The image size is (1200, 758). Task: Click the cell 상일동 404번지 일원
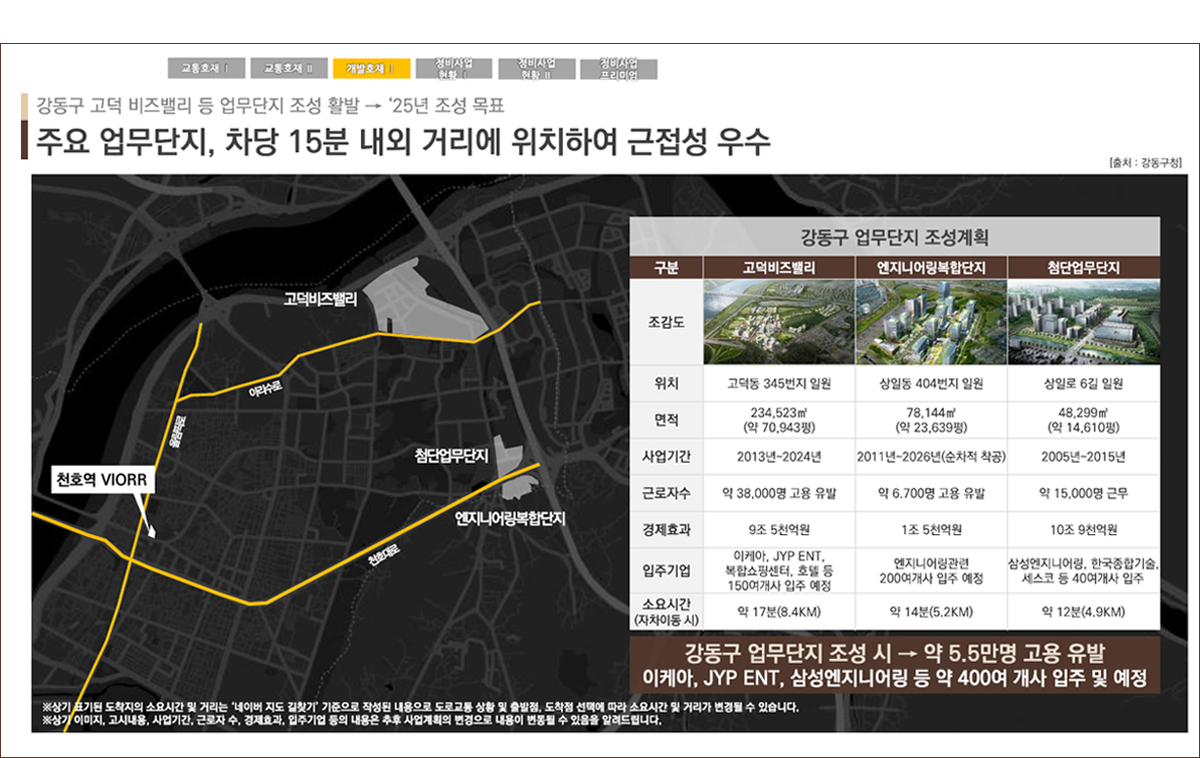pos(932,383)
